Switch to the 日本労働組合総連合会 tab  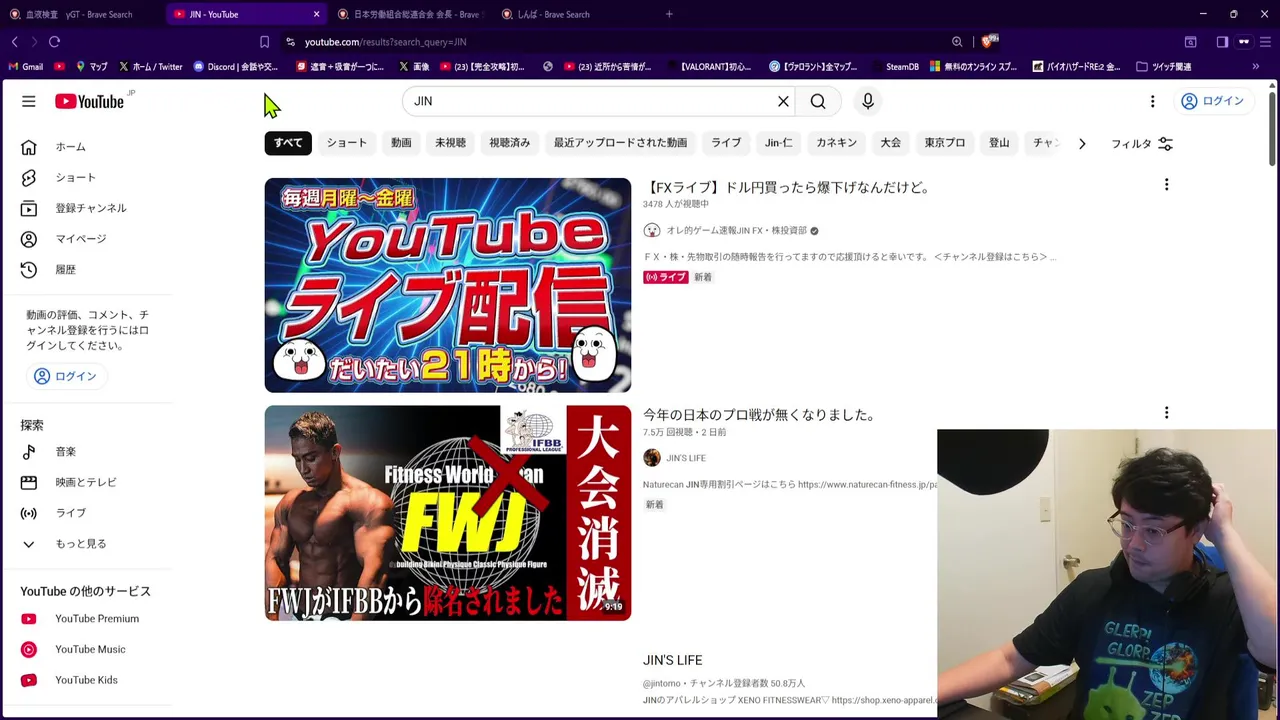410,14
